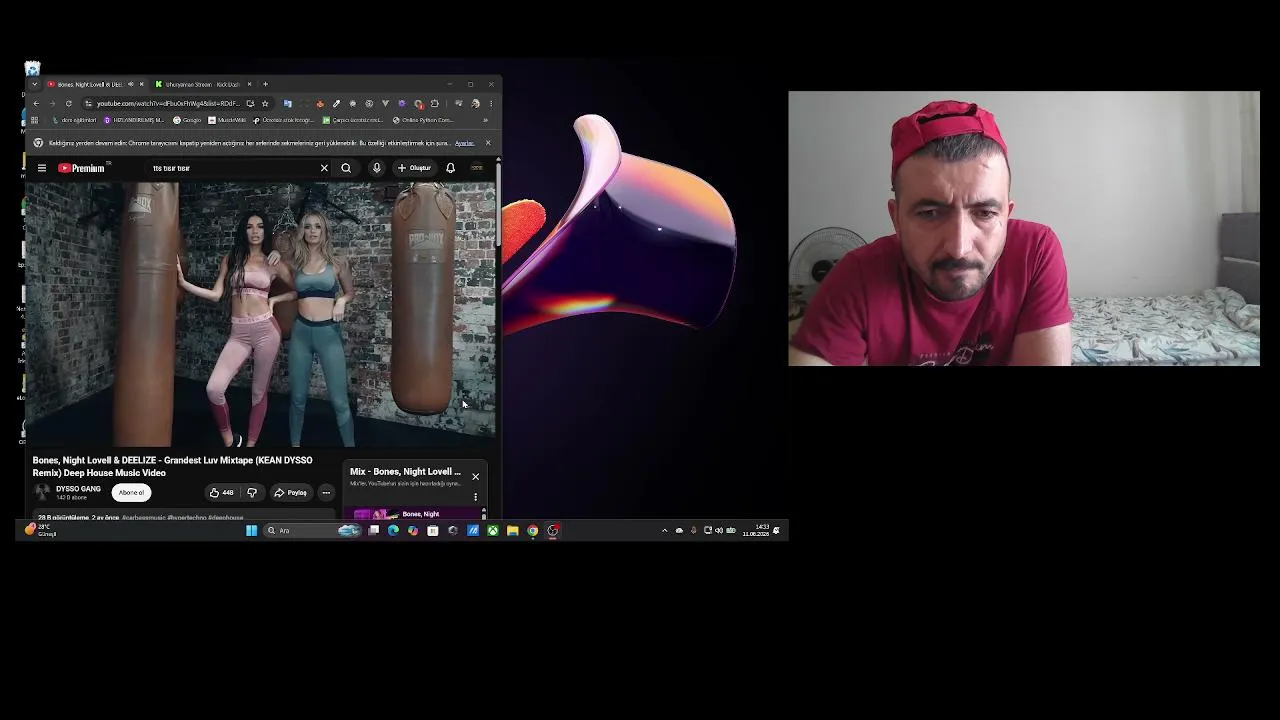The width and height of the screenshot is (1280, 720).
Task: Dismiss the Chrome restore-tabs infobar
Action: pos(488,143)
